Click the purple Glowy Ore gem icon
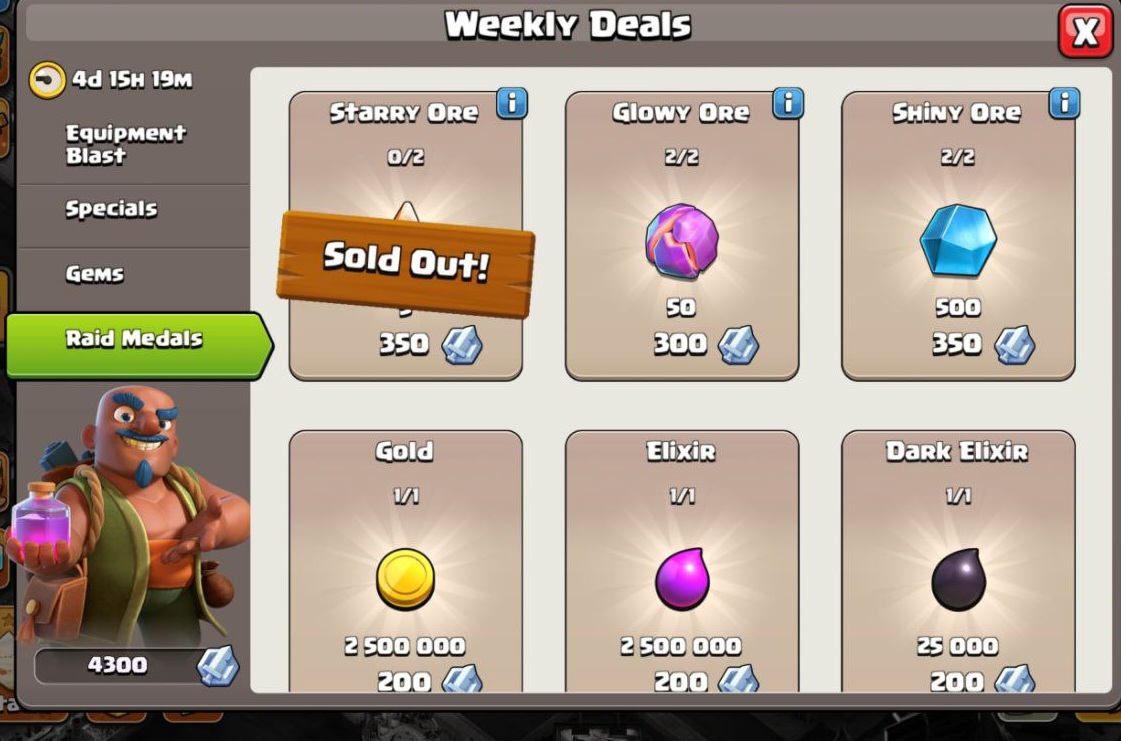Screen dimensions: 1121x741 pyautogui.click(x=682, y=241)
